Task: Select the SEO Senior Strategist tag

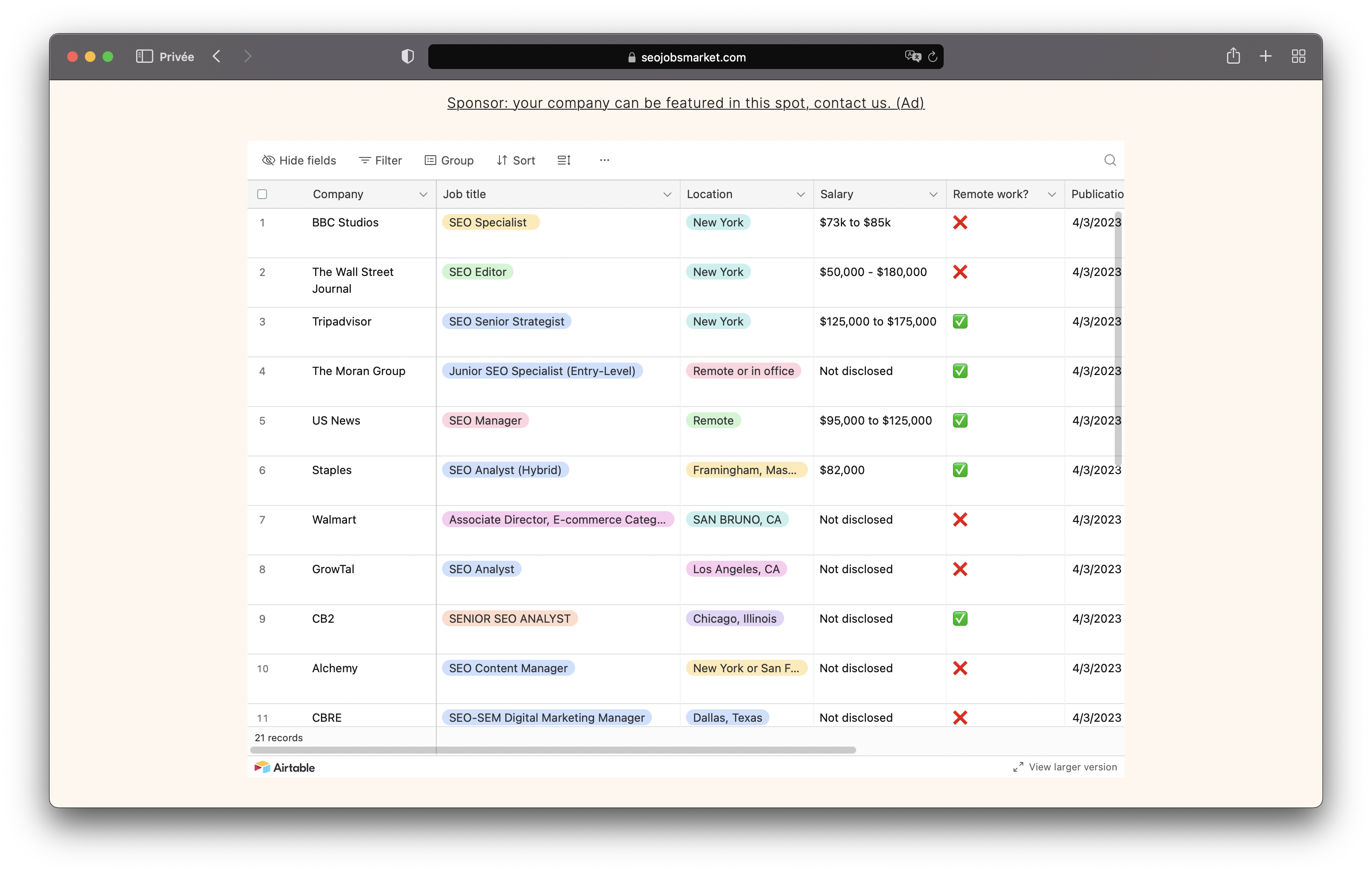Action: (507, 322)
